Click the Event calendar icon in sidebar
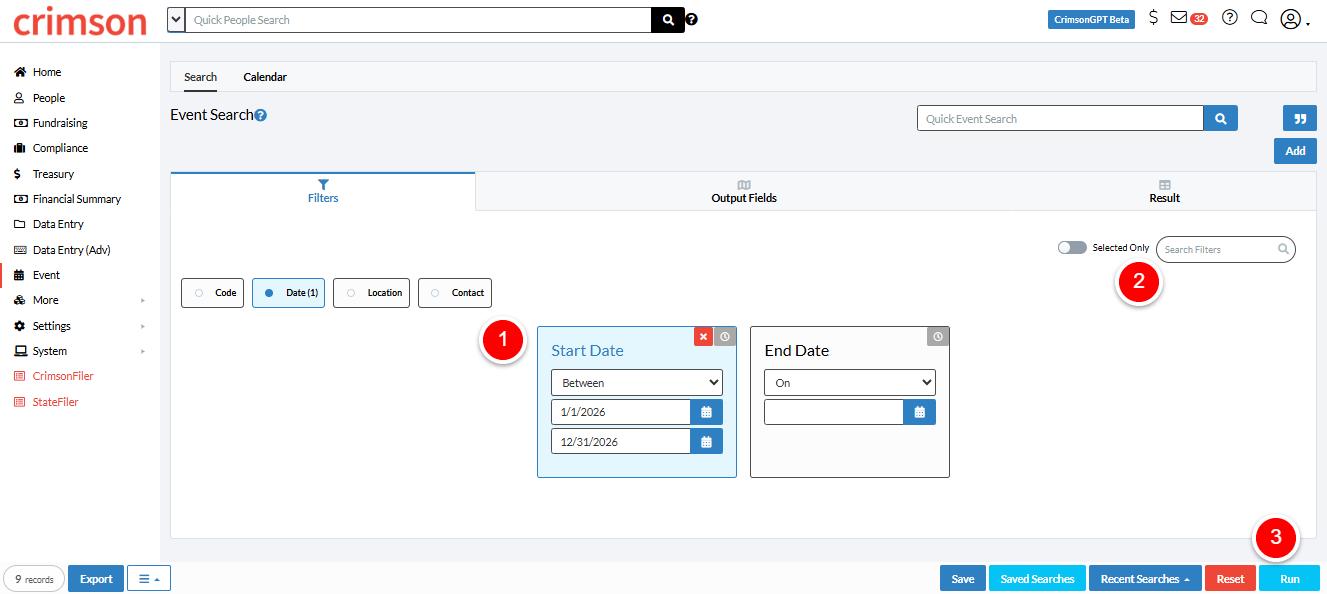1327x594 pixels. point(19,275)
